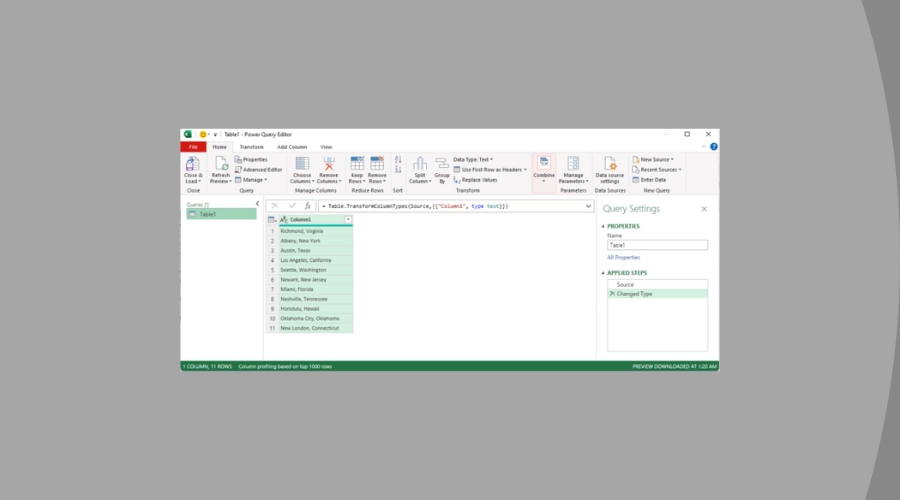Click the Group By icon
The image size is (900, 500).
tap(442, 164)
